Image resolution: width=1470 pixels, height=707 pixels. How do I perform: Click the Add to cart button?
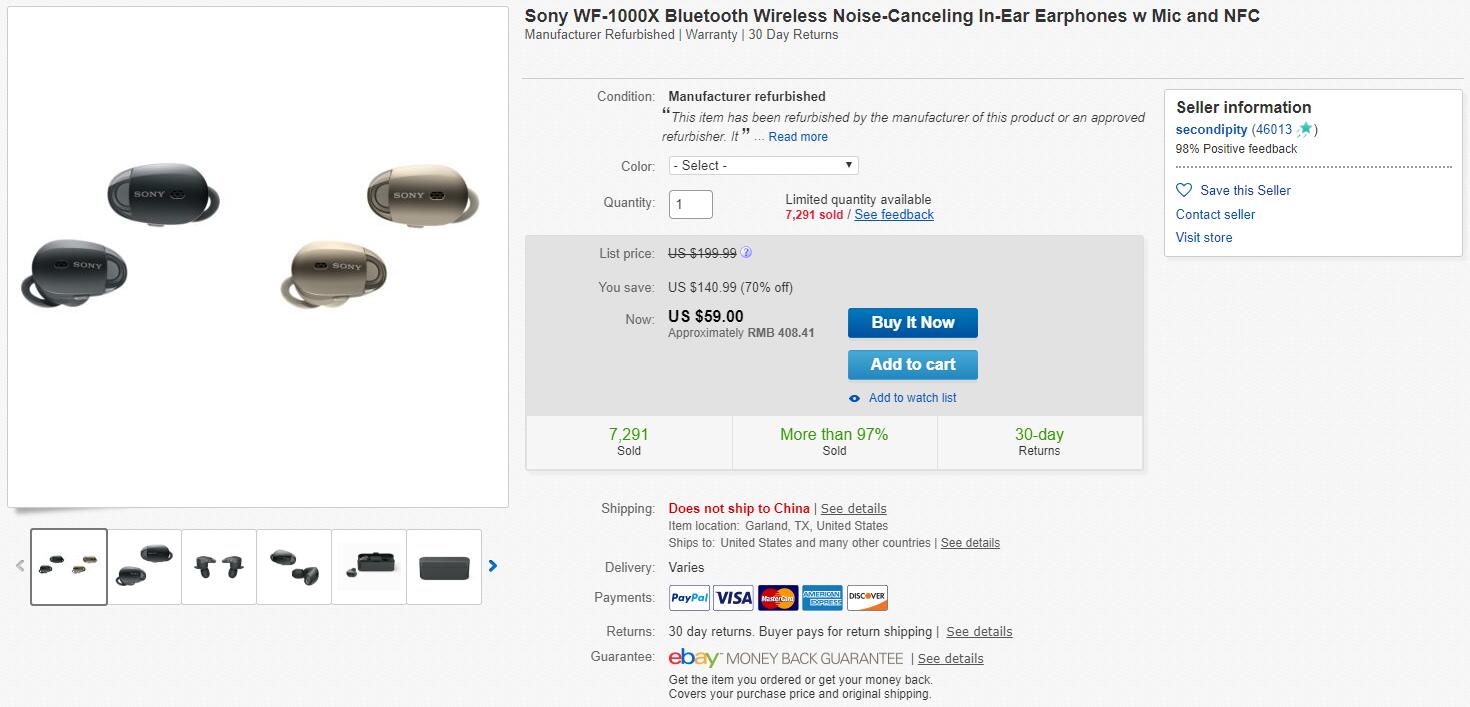click(x=912, y=364)
